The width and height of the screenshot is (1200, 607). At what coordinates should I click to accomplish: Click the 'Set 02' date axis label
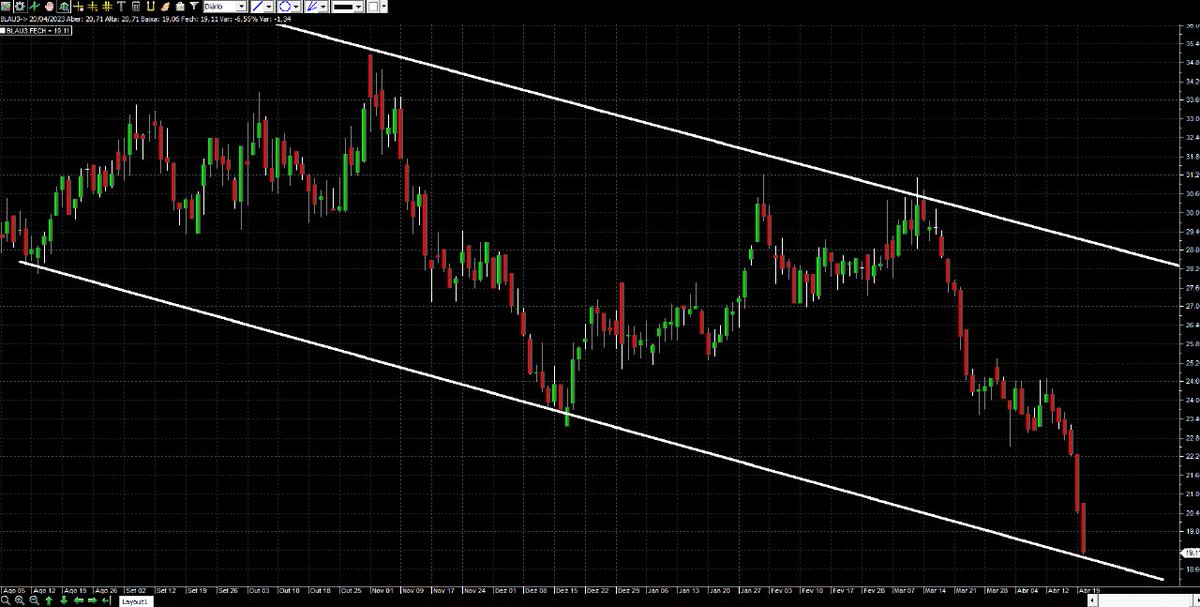pyautogui.click(x=135, y=590)
